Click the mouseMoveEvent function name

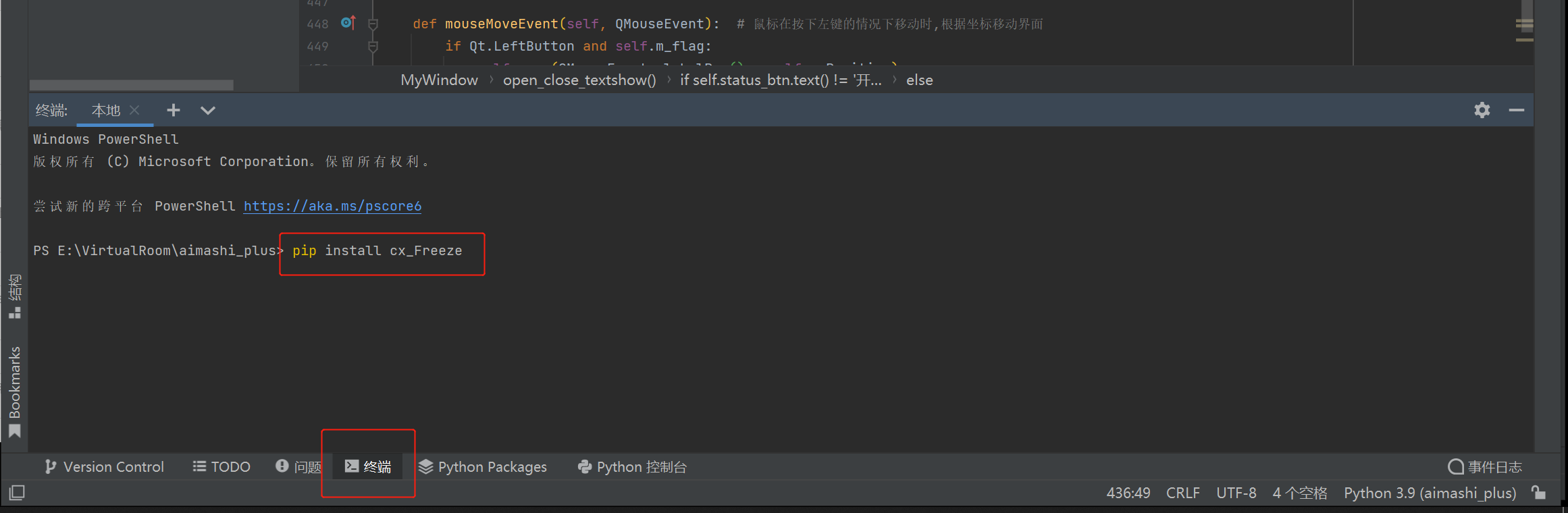(501, 24)
